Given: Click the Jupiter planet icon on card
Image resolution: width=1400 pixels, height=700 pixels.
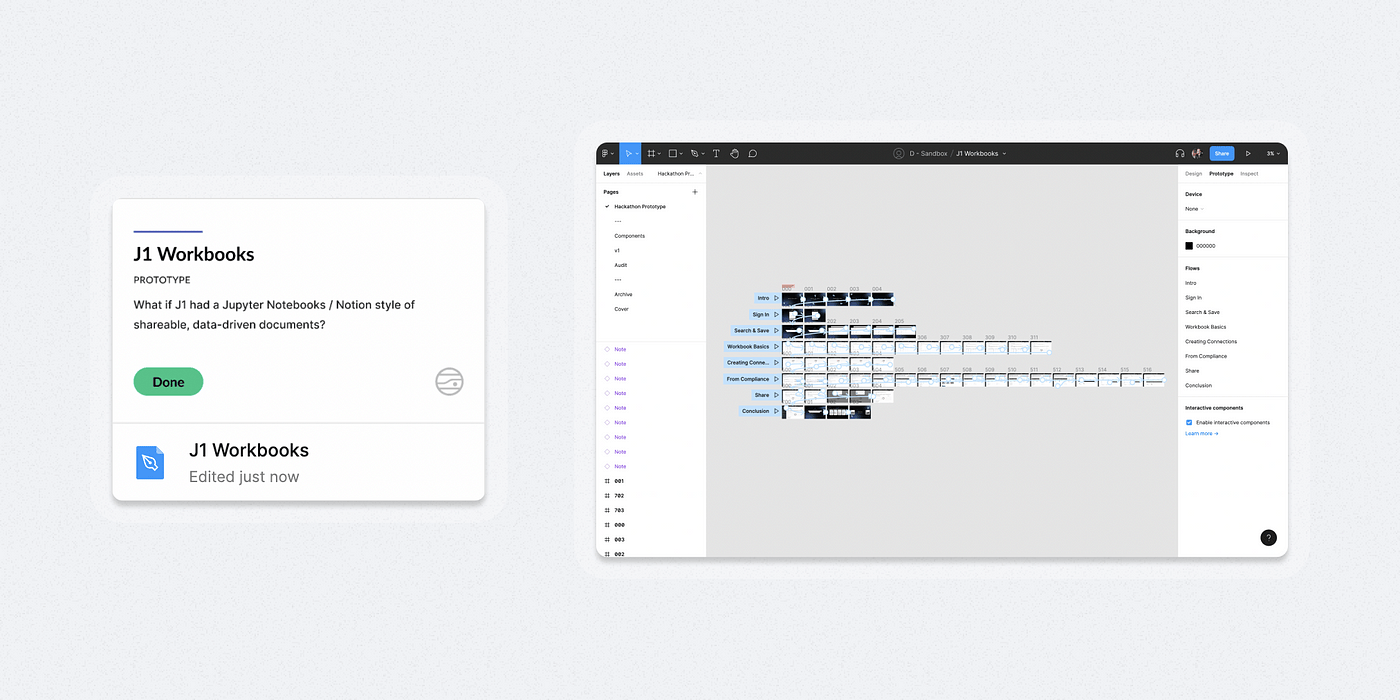Looking at the screenshot, I should click(449, 381).
